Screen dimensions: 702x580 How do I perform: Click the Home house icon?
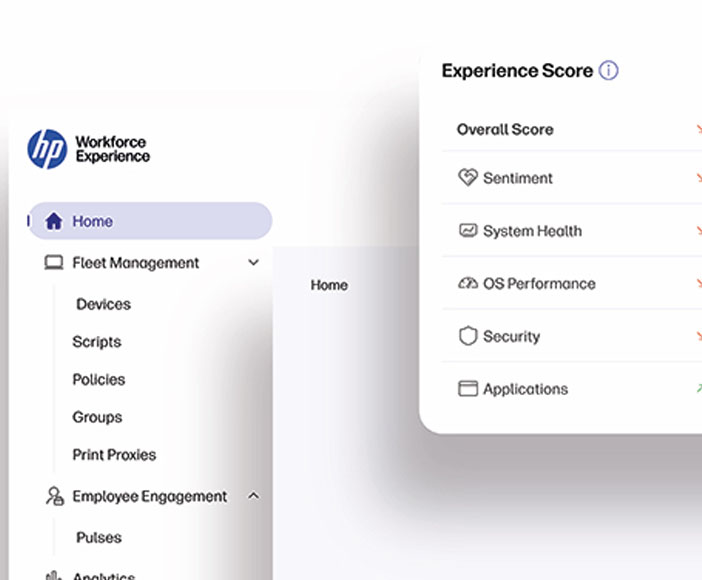(x=54, y=221)
